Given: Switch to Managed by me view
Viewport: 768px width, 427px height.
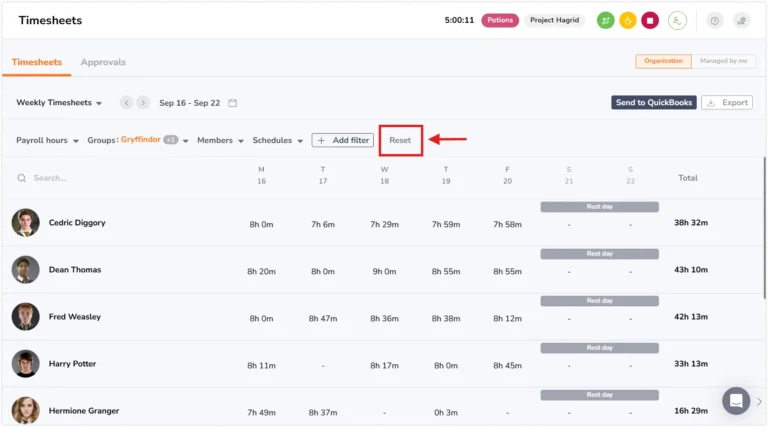Looking at the screenshot, I should 723,61.
